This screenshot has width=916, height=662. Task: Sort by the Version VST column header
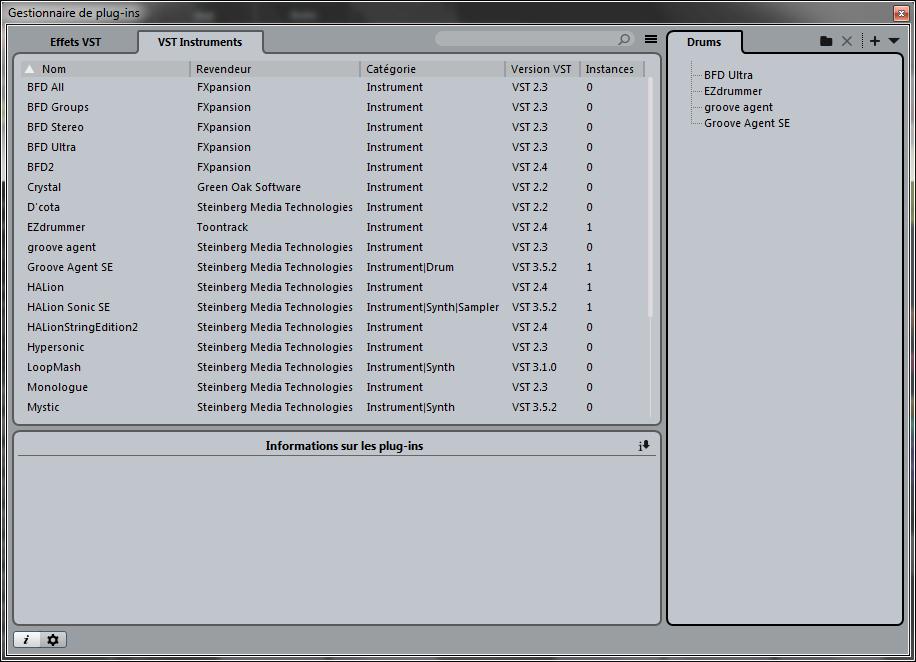[542, 69]
